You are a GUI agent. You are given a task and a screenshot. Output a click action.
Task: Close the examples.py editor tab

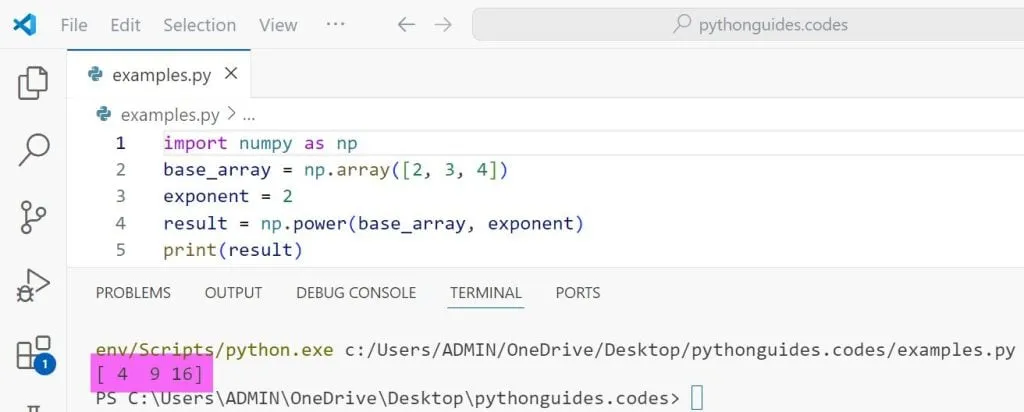point(231,74)
